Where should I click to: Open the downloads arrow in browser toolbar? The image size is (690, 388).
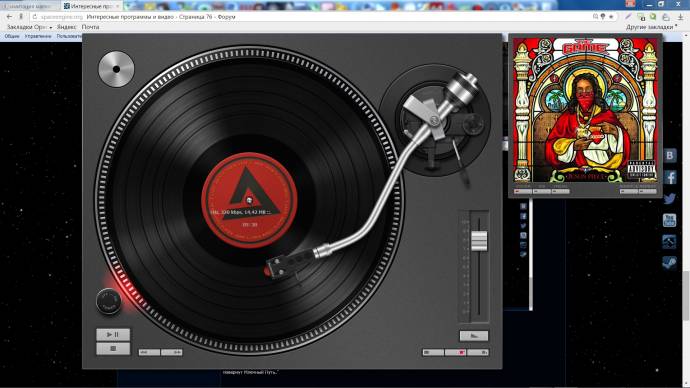coord(680,17)
